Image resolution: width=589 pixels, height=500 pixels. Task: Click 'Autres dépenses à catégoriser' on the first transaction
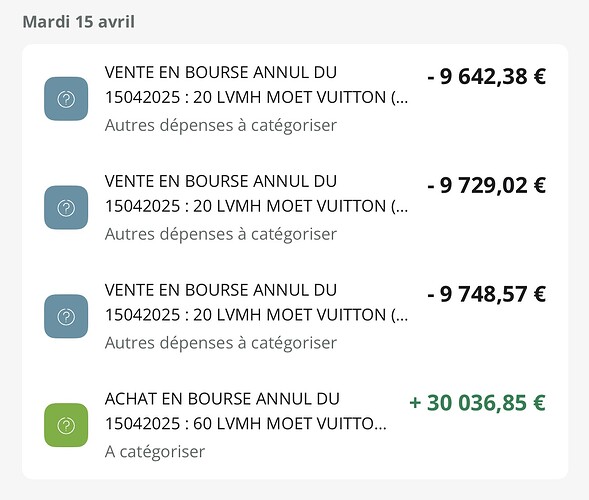[221, 125]
